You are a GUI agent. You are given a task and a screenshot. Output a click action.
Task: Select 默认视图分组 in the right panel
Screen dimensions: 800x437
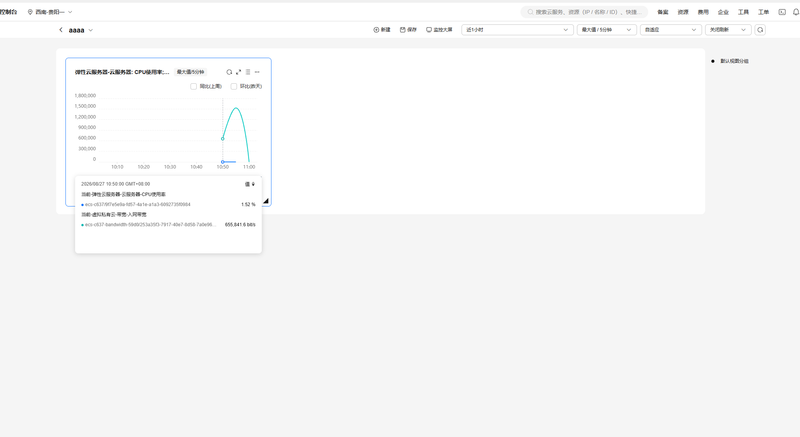coord(734,61)
